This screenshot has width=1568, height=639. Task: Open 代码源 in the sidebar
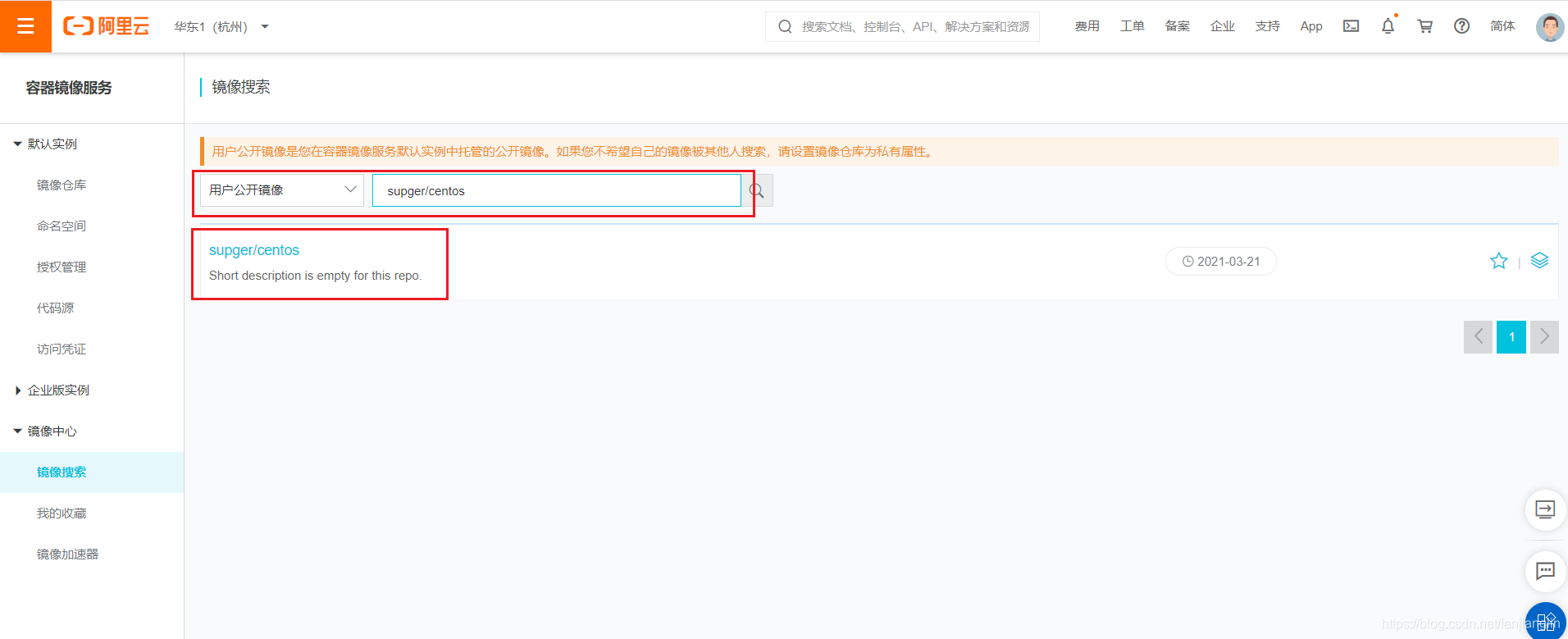(55, 308)
